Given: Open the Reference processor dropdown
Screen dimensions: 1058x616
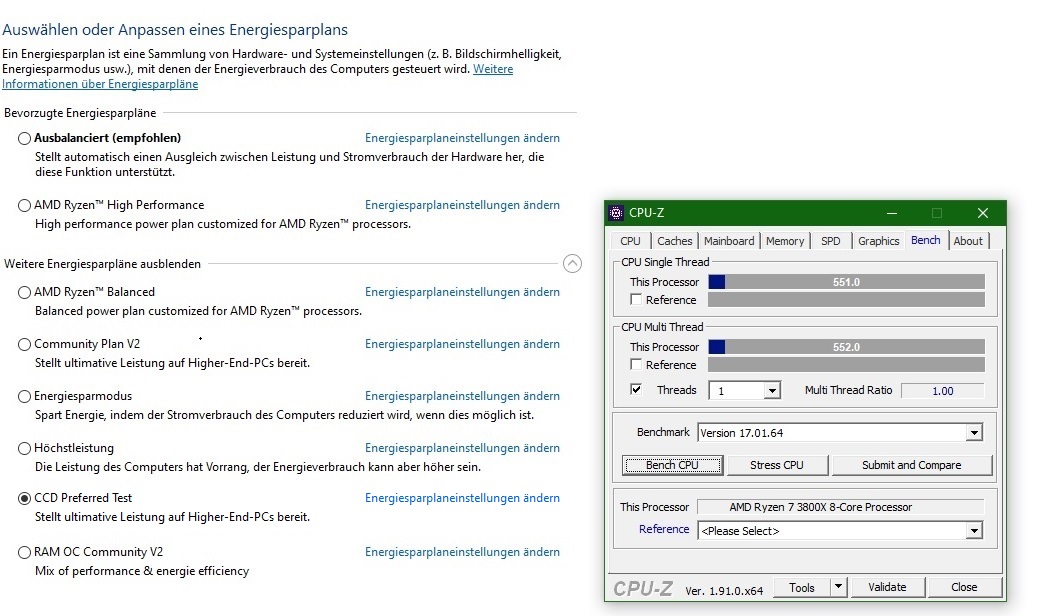Looking at the screenshot, I should 974,531.
